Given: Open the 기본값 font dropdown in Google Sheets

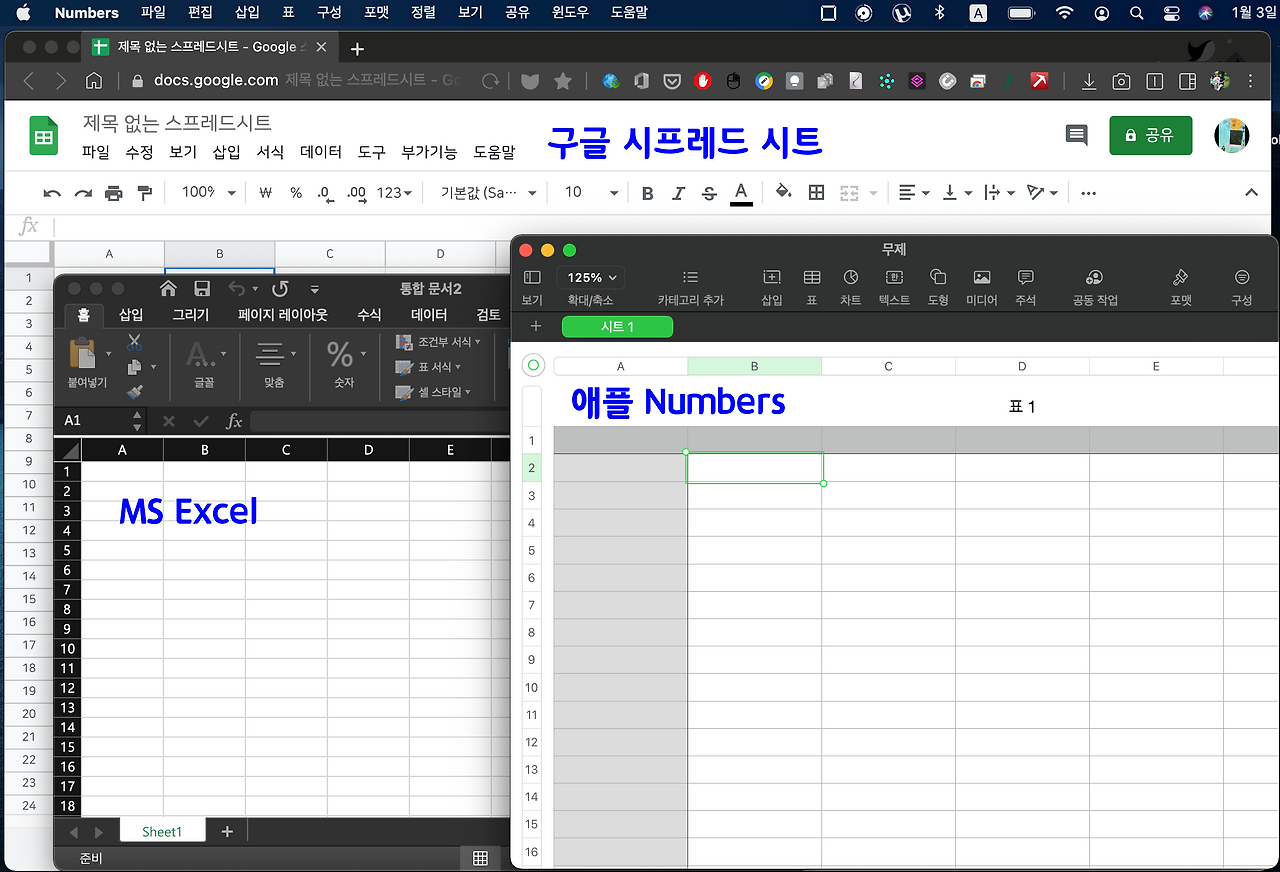Looking at the screenshot, I should [x=489, y=193].
